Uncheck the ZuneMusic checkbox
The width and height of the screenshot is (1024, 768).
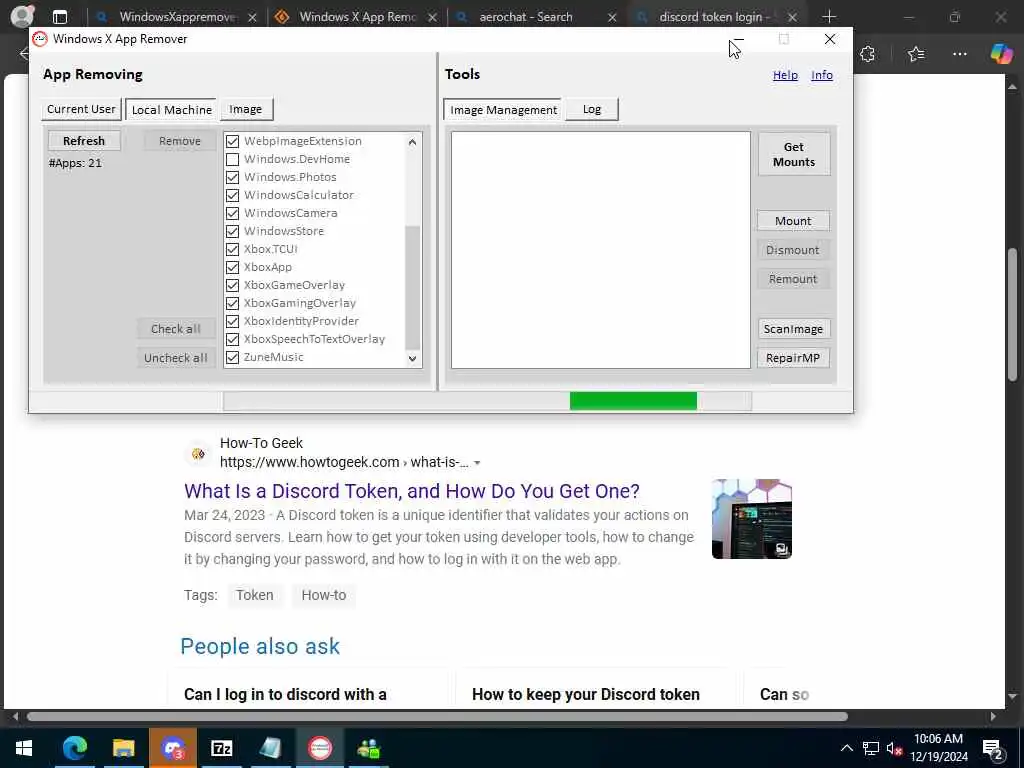click(x=232, y=357)
